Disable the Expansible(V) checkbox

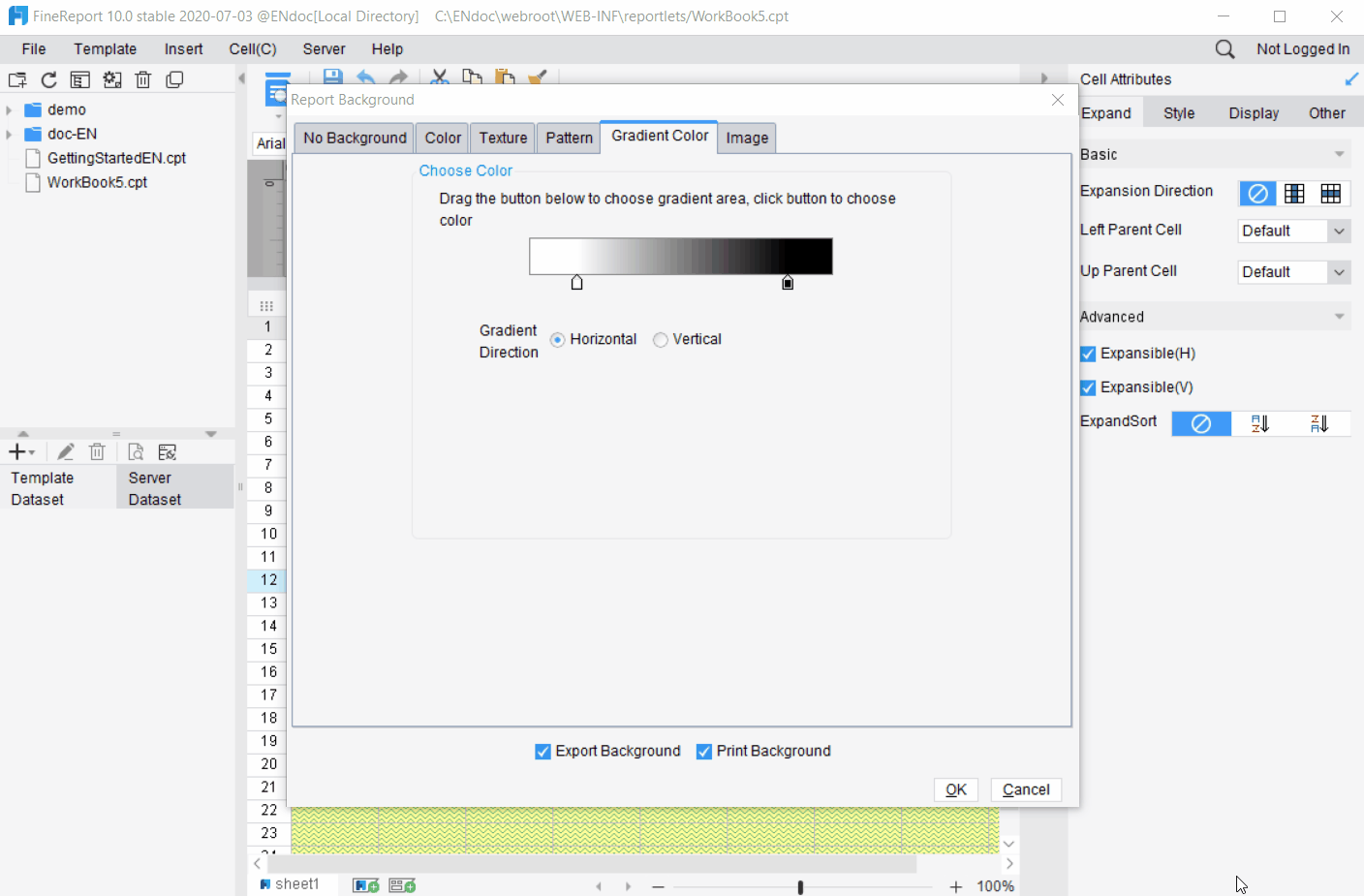pyautogui.click(x=1087, y=386)
